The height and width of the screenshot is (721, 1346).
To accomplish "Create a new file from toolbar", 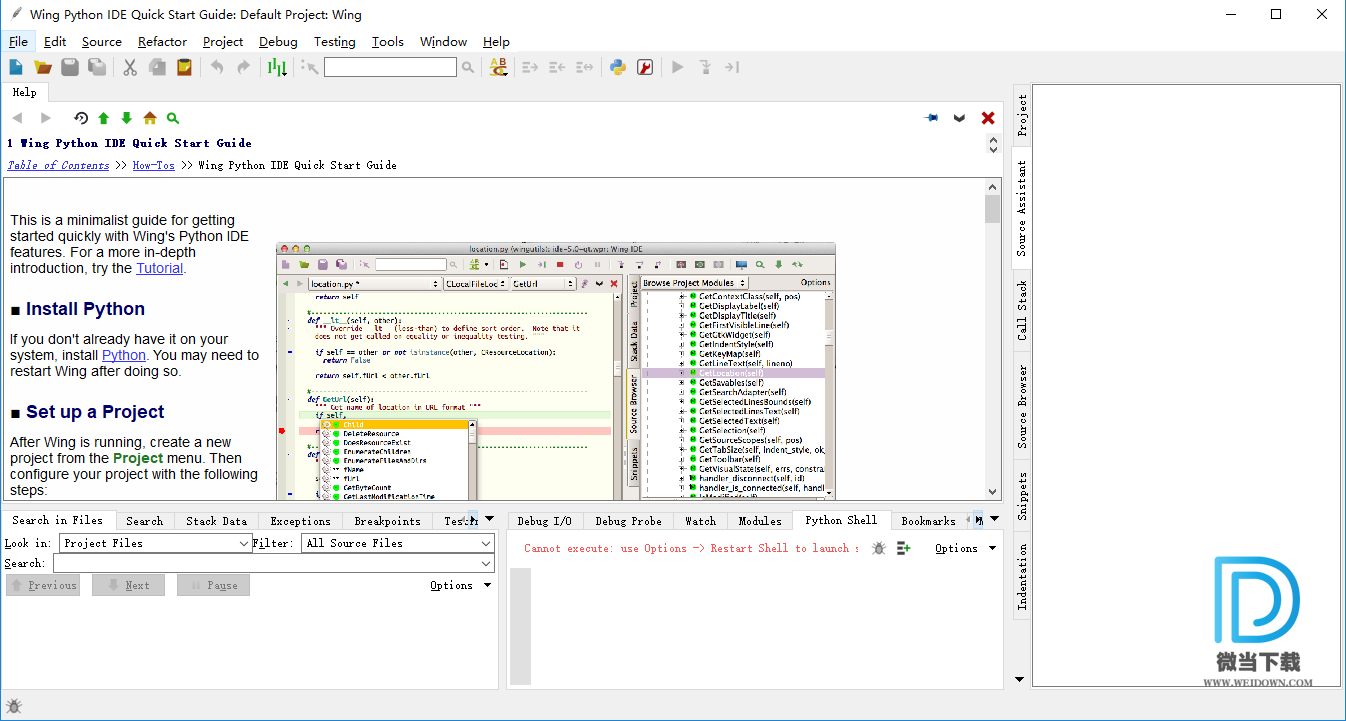I will [x=16, y=67].
